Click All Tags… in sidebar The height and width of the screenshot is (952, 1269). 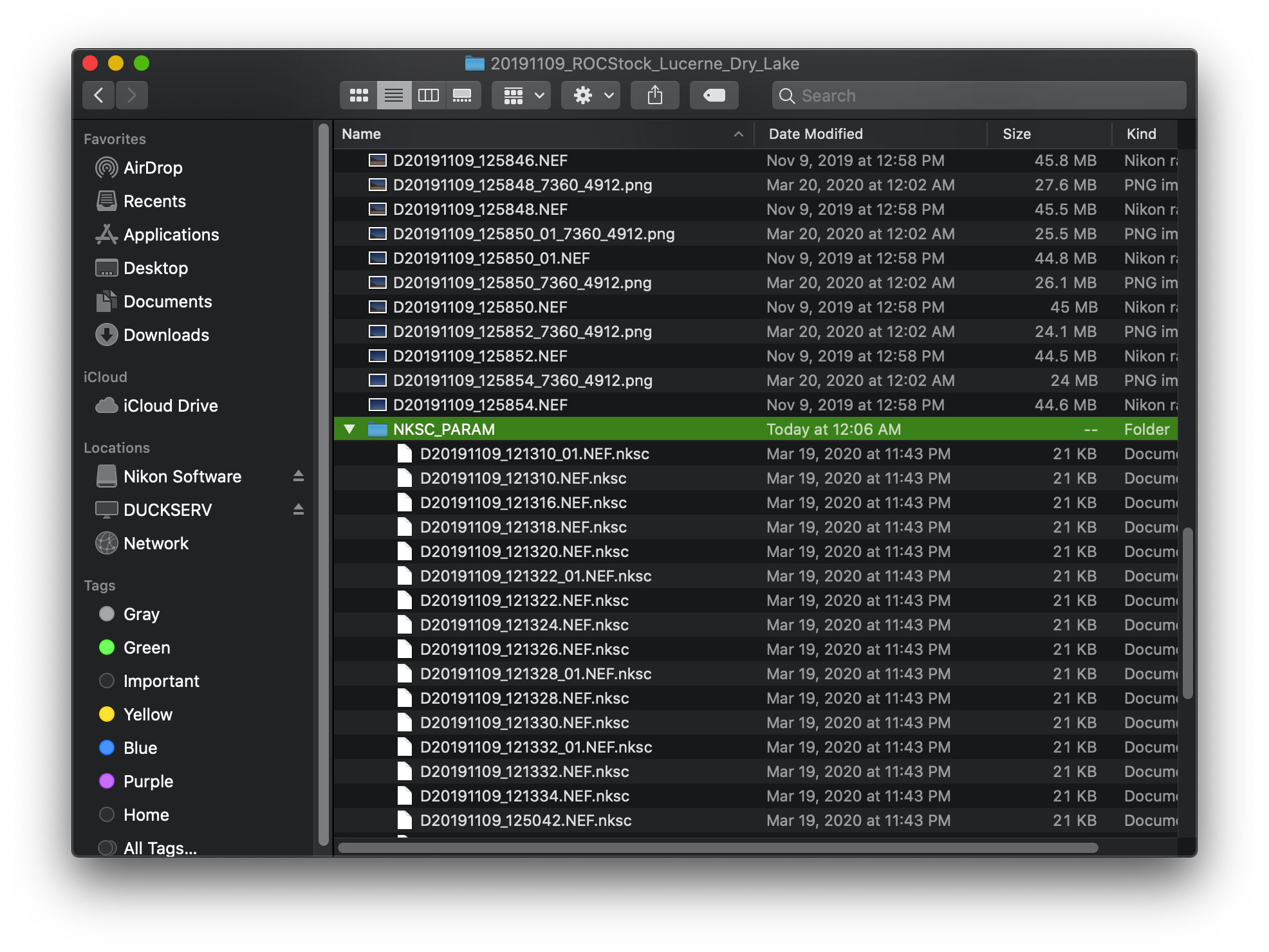point(160,848)
